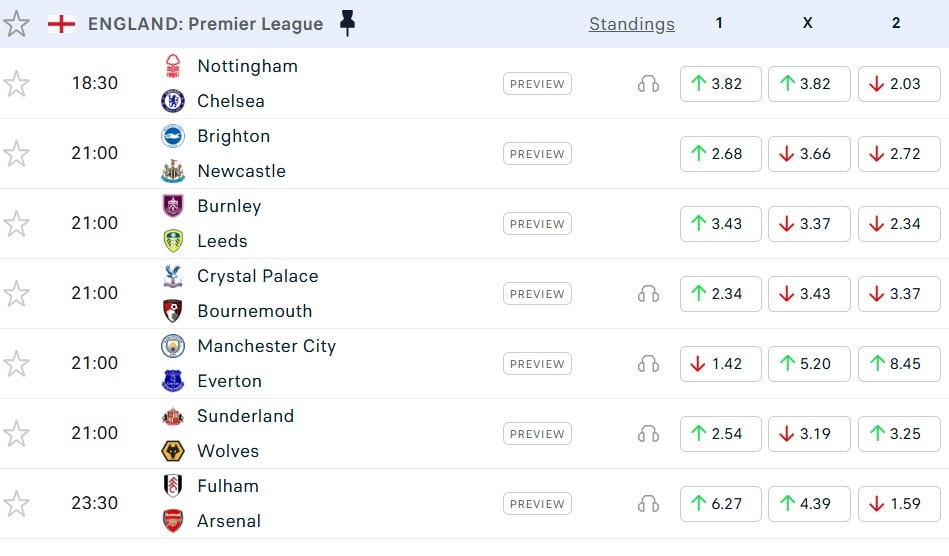949x556 pixels.
Task: Select home win odds 6.27 for Fulham
Action: pos(720,504)
